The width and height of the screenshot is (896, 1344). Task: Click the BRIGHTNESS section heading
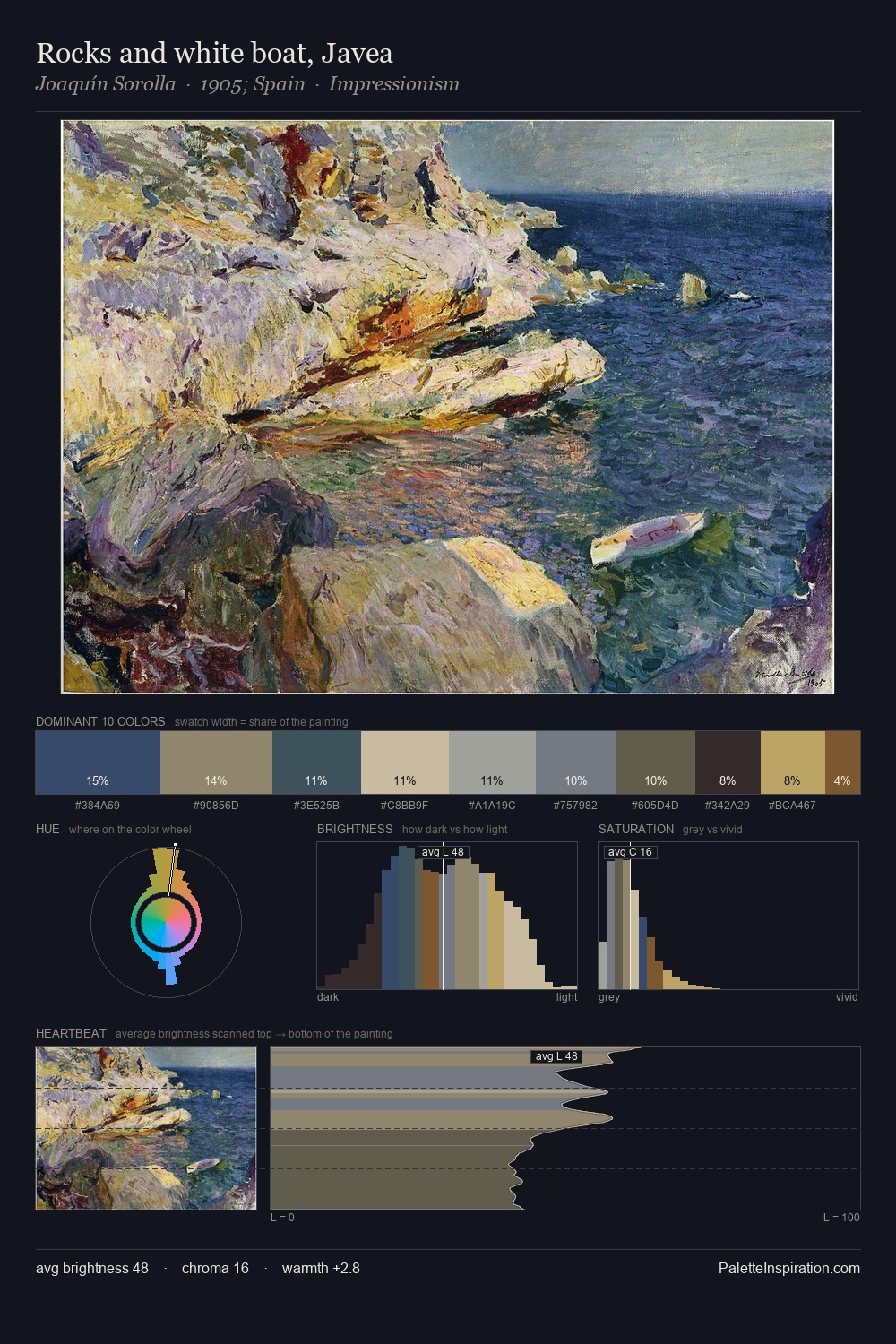point(355,829)
